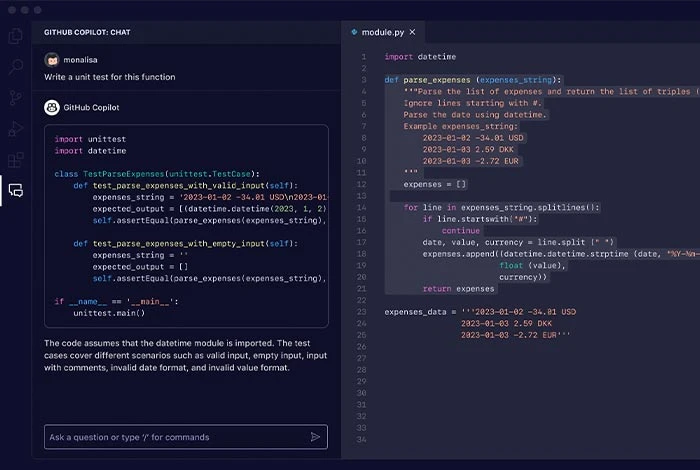This screenshot has width=700, height=470.
Task: Click 'for line in expenses_string.splitlines()' line
Action: pyautogui.click(x=501, y=208)
